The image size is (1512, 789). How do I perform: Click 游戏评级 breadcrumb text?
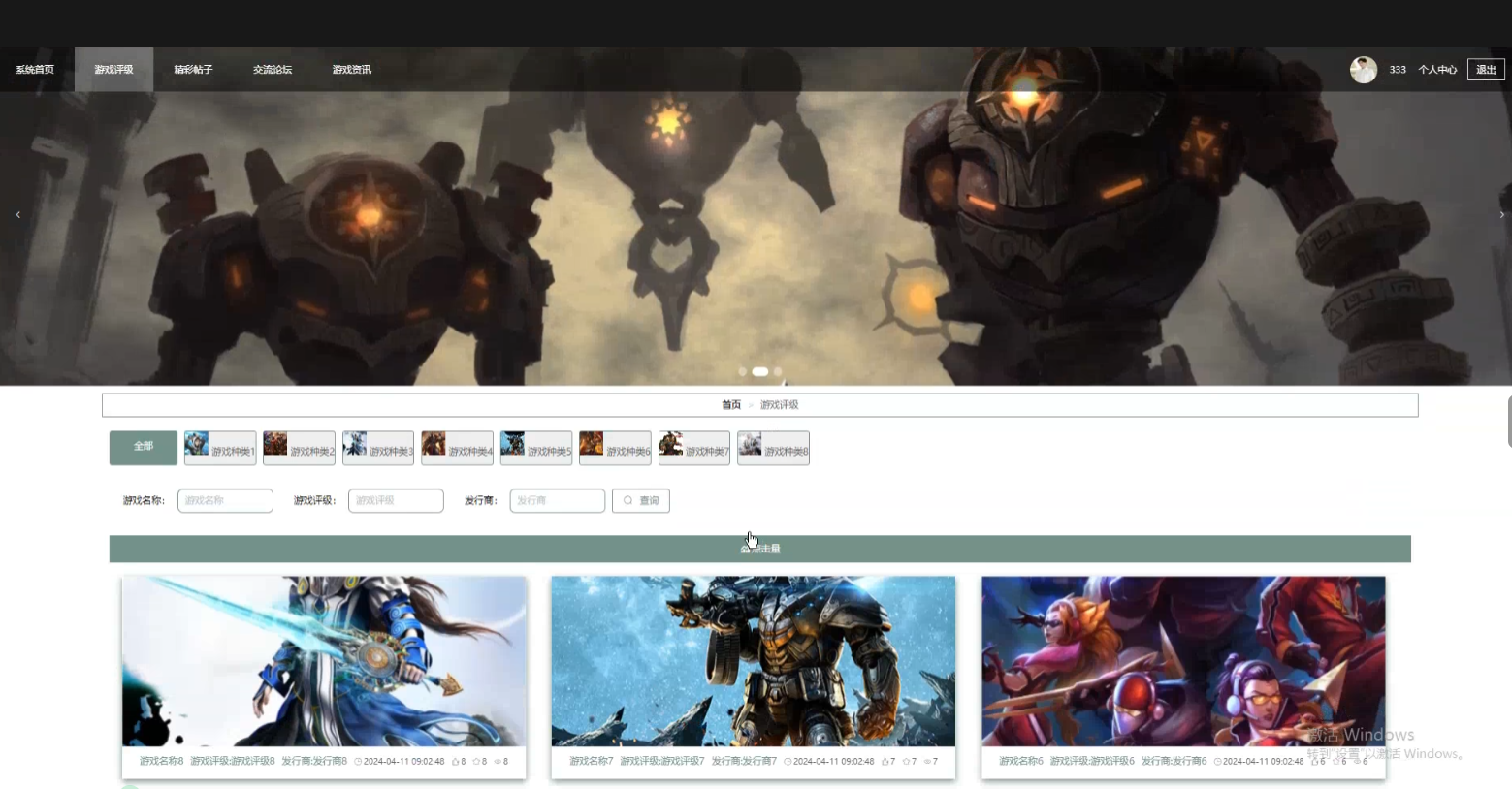pyautogui.click(x=779, y=405)
